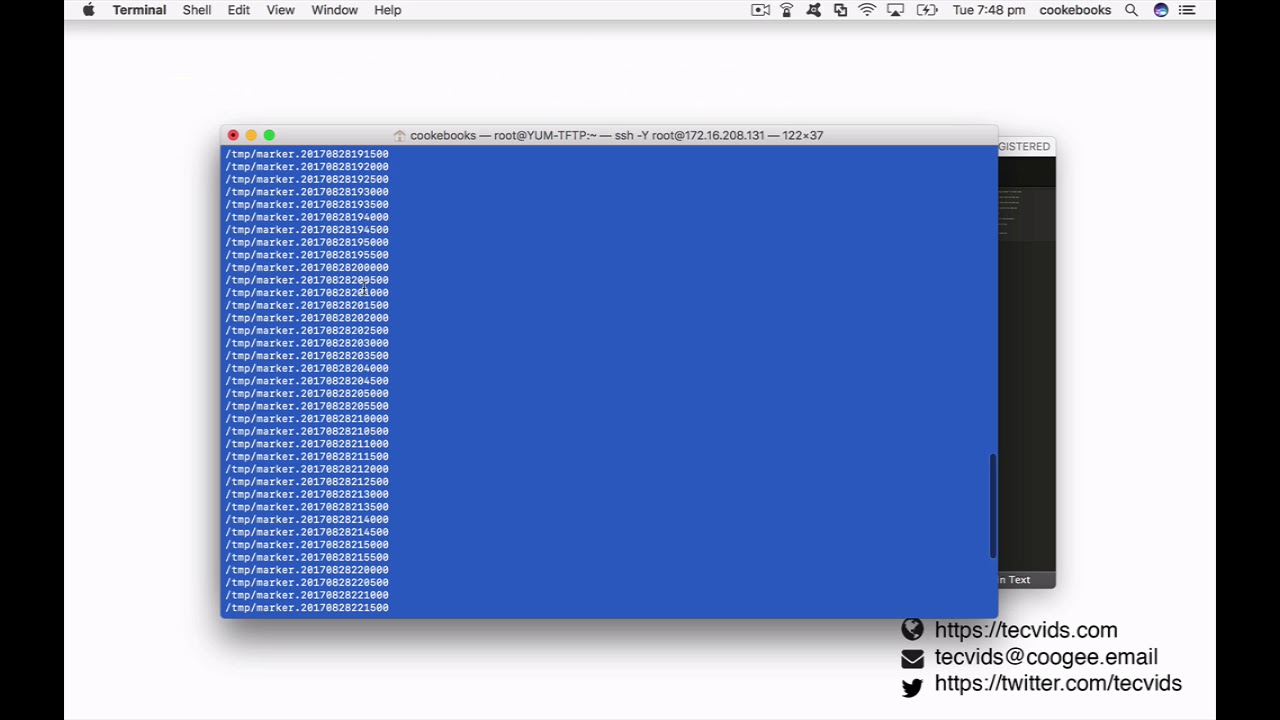
Task: Click the cookebooks user name in menu bar
Action: (x=1075, y=10)
